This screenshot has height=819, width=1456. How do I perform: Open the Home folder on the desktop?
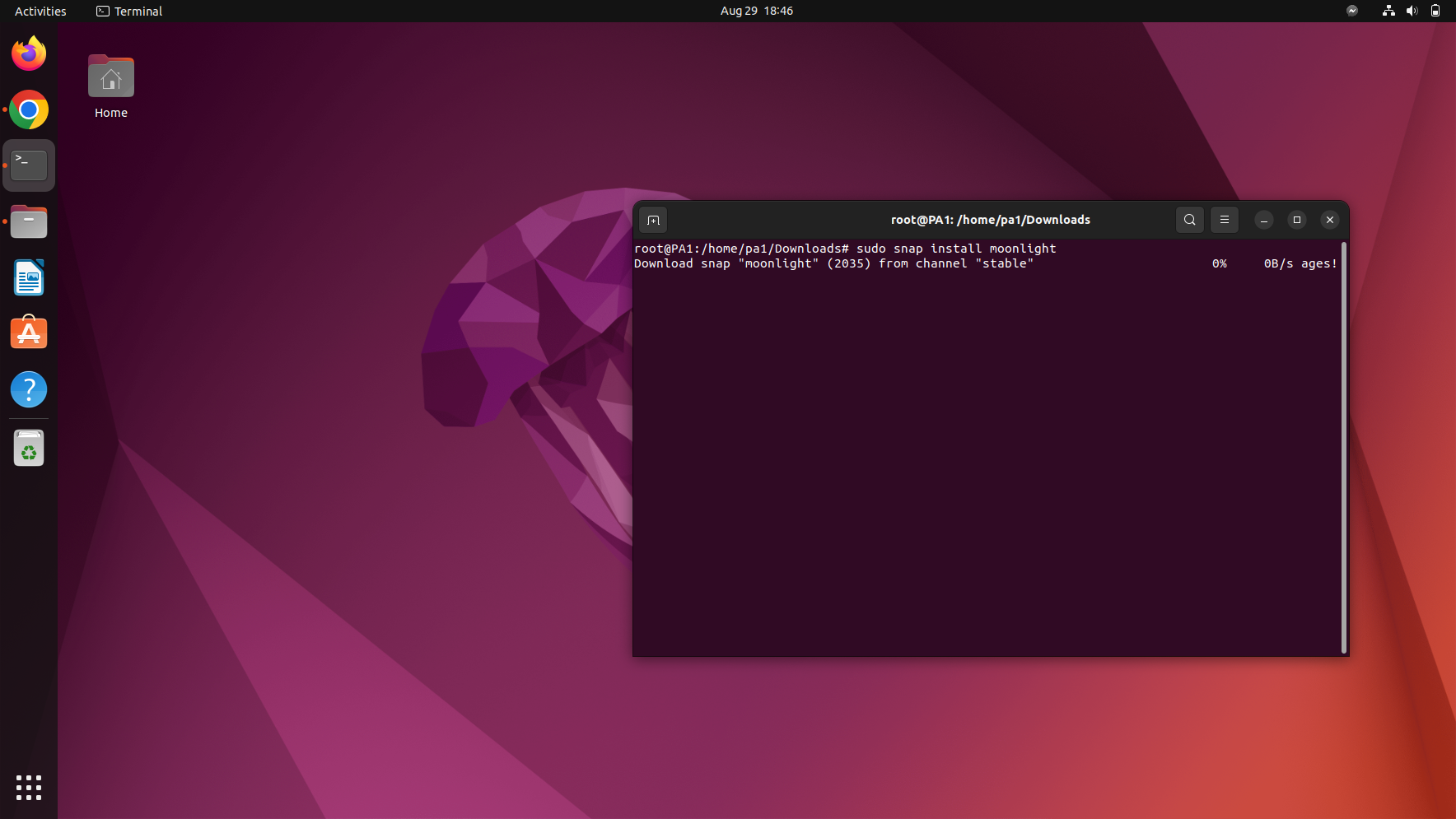[x=110, y=77]
